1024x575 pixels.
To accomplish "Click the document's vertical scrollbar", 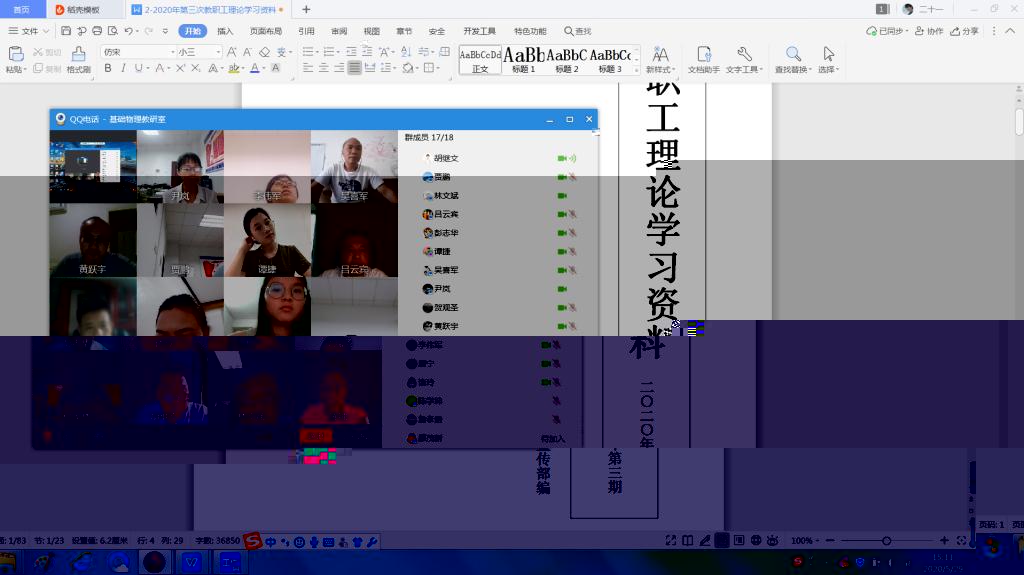I will pyautogui.click(x=1019, y=121).
